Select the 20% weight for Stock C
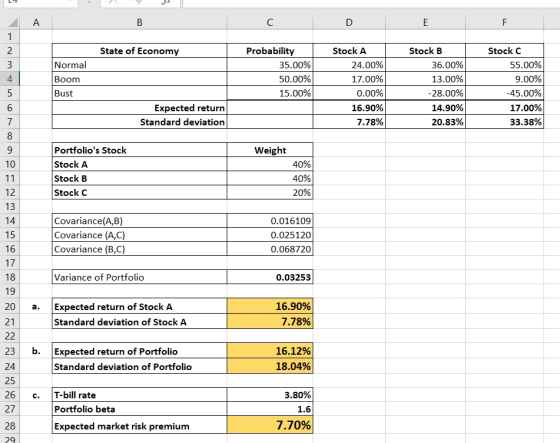This screenshot has height=443, width=560. coord(270,193)
